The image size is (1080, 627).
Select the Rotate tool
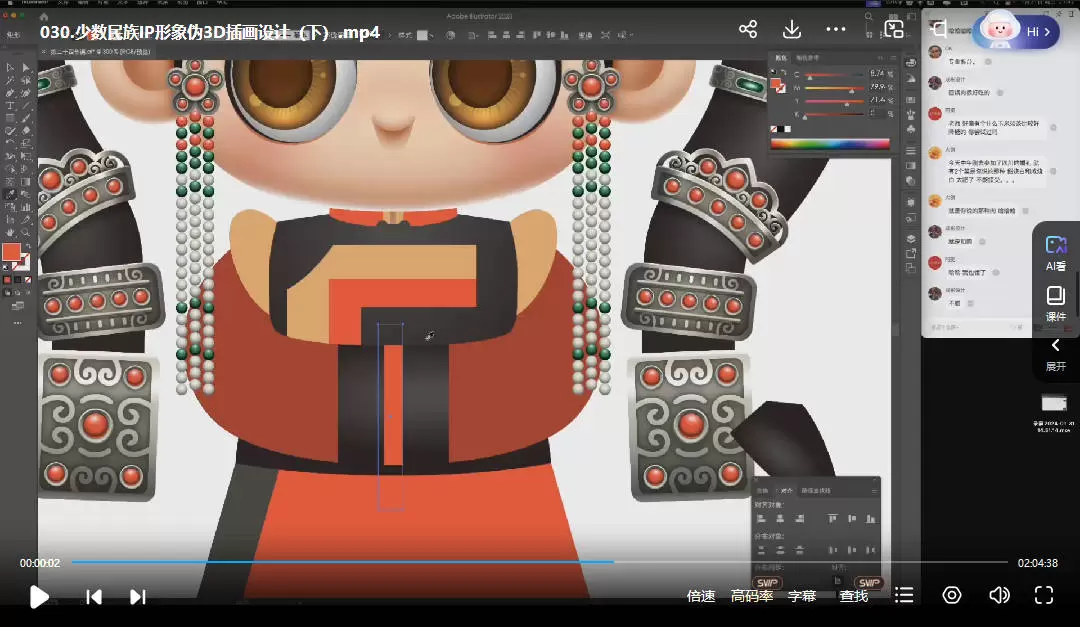point(10,143)
